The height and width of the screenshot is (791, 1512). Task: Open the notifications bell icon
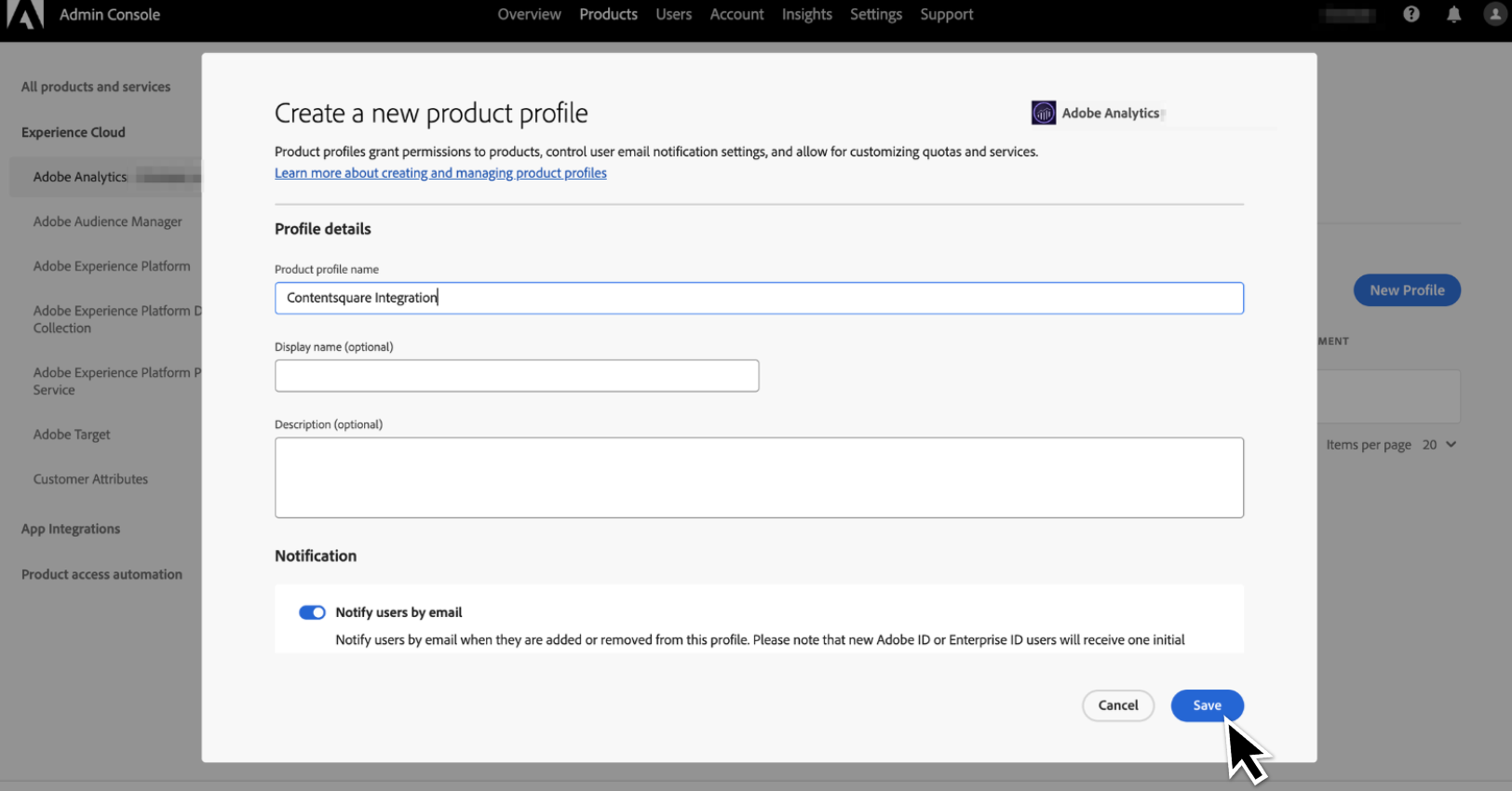coord(1453,14)
